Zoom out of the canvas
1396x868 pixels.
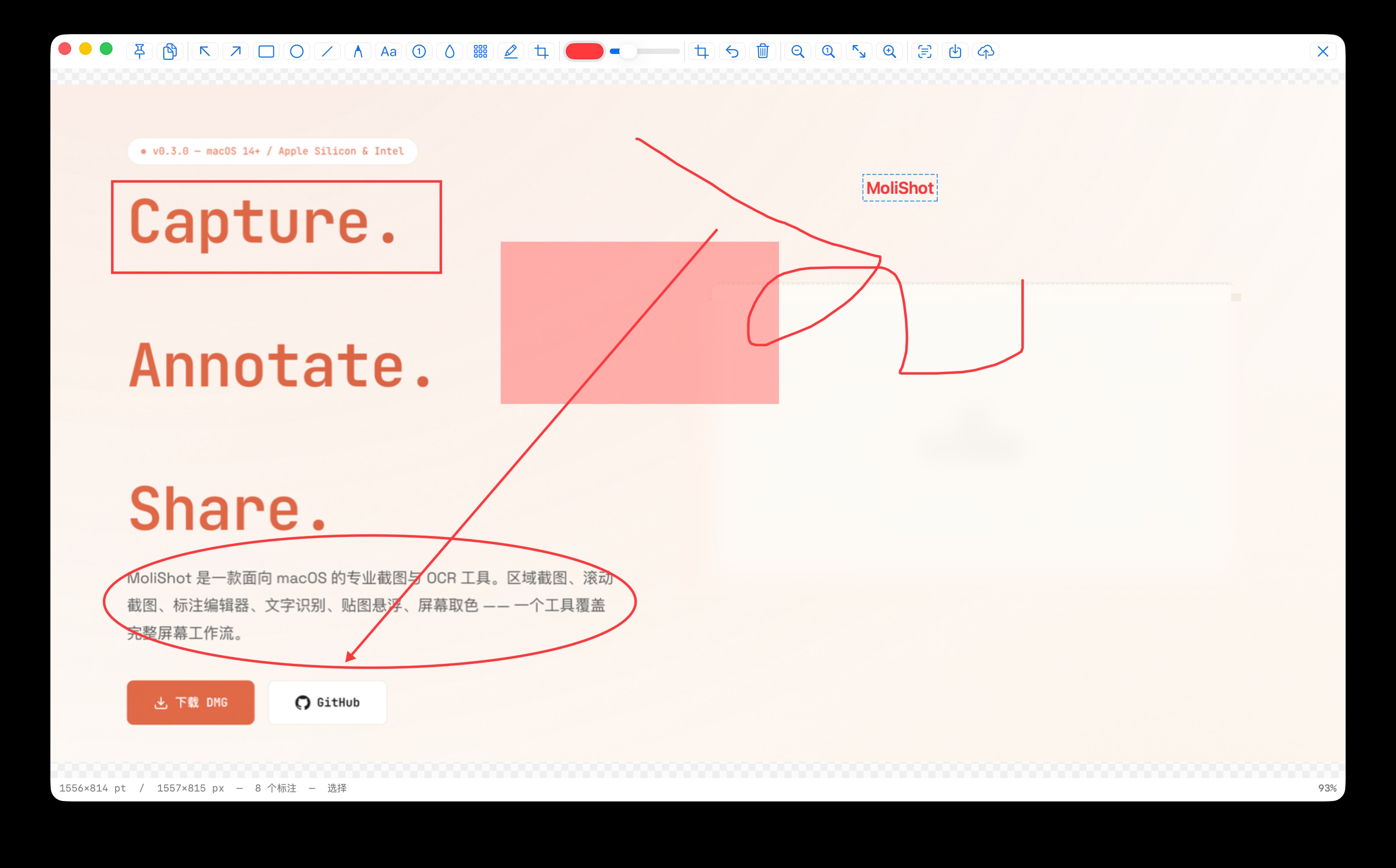pos(798,52)
